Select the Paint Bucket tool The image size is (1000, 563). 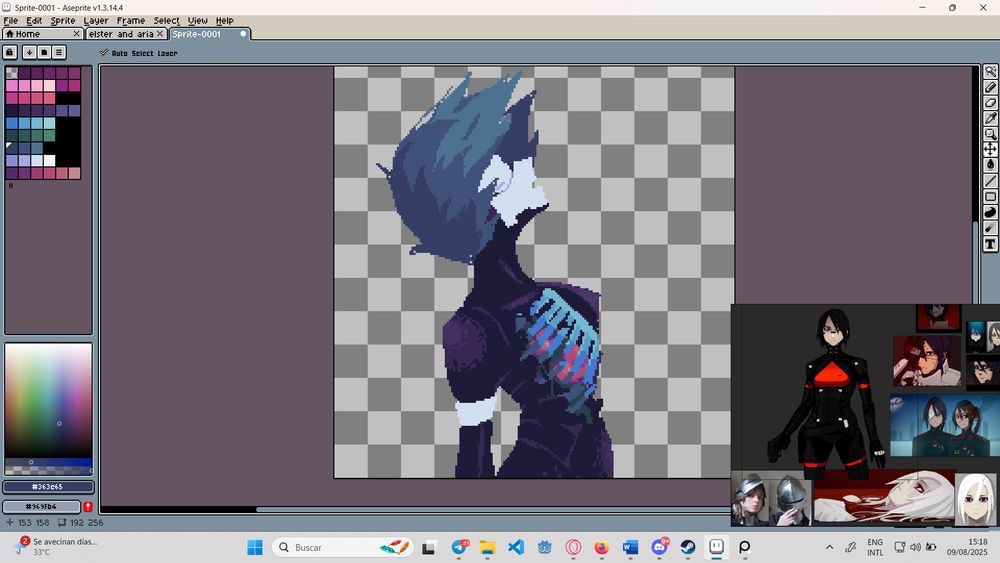click(990, 165)
